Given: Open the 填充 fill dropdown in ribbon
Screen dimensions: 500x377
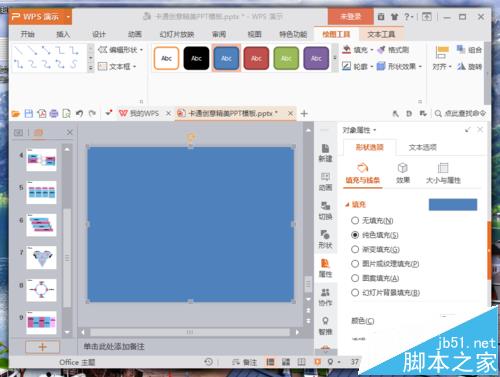Looking at the screenshot, I should [357, 50].
